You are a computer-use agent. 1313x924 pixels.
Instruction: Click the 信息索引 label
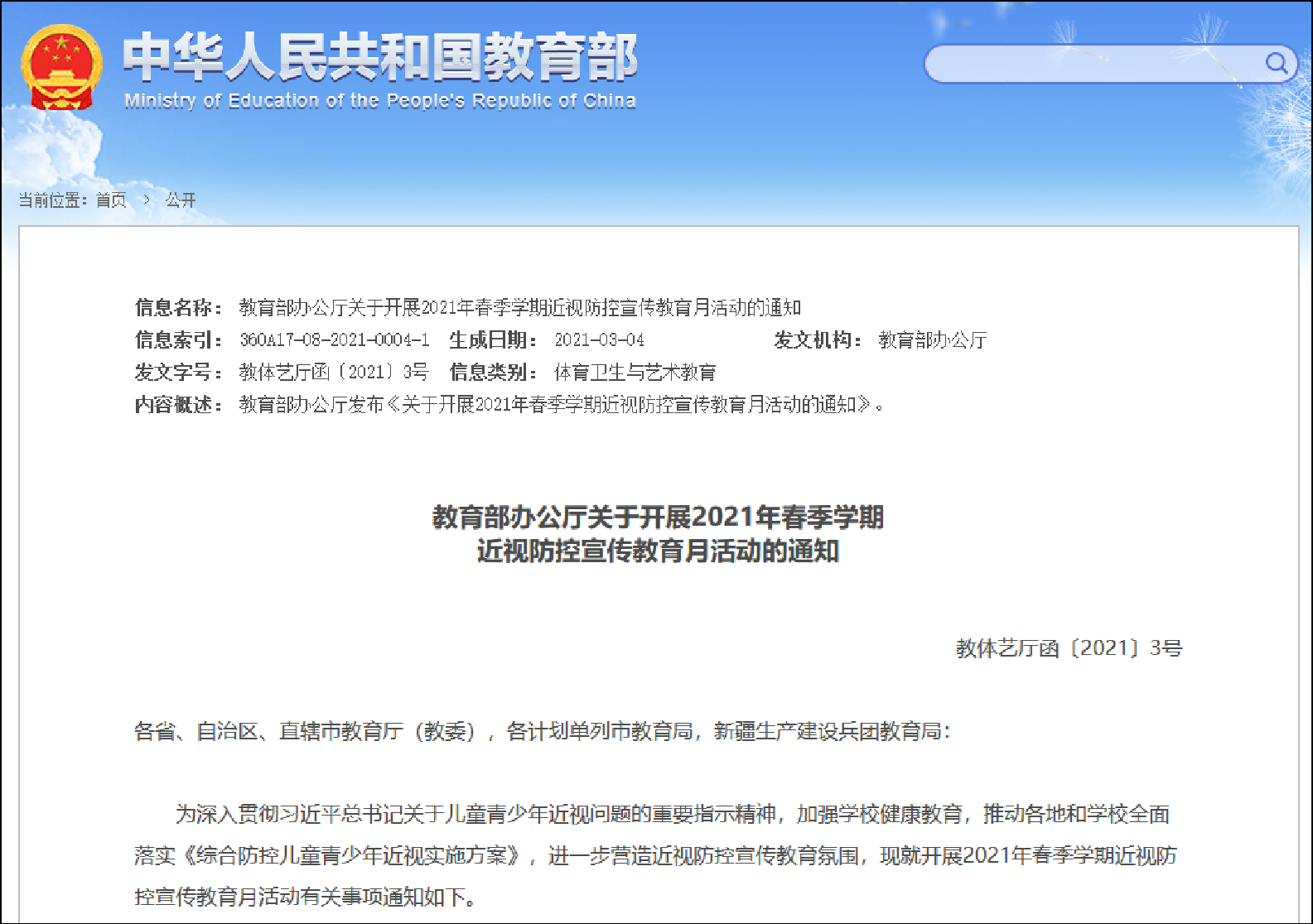click(x=178, y=340)
